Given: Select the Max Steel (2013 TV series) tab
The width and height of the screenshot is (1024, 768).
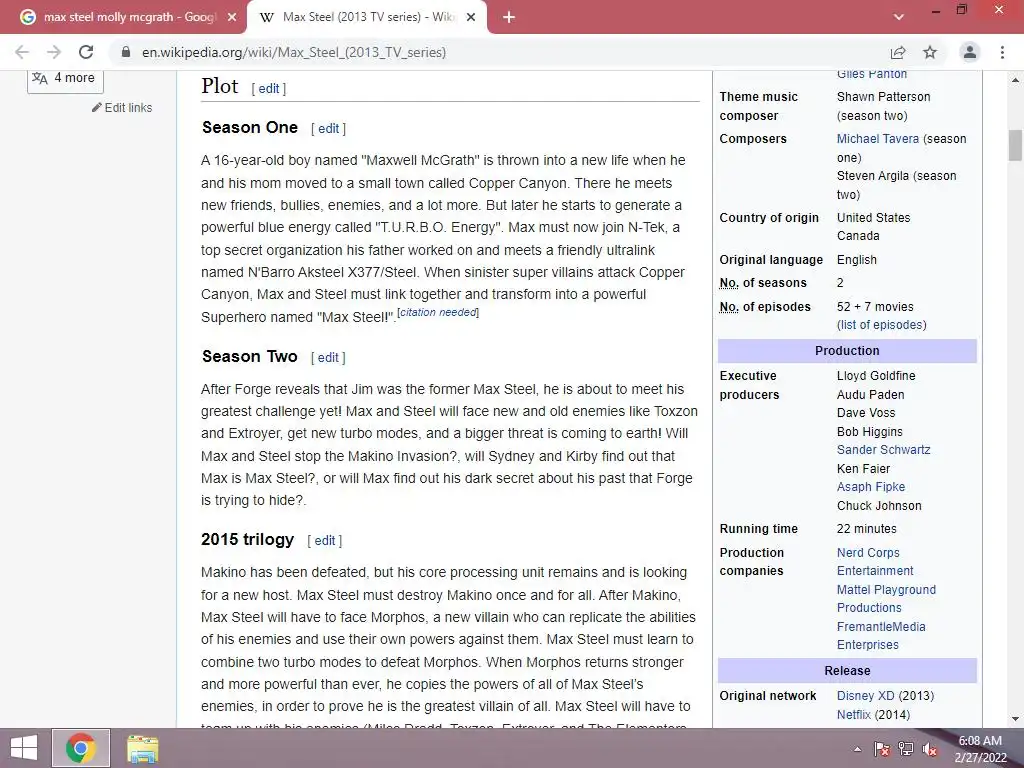Looking at the screenshot, I should click(x=367, y=17).
